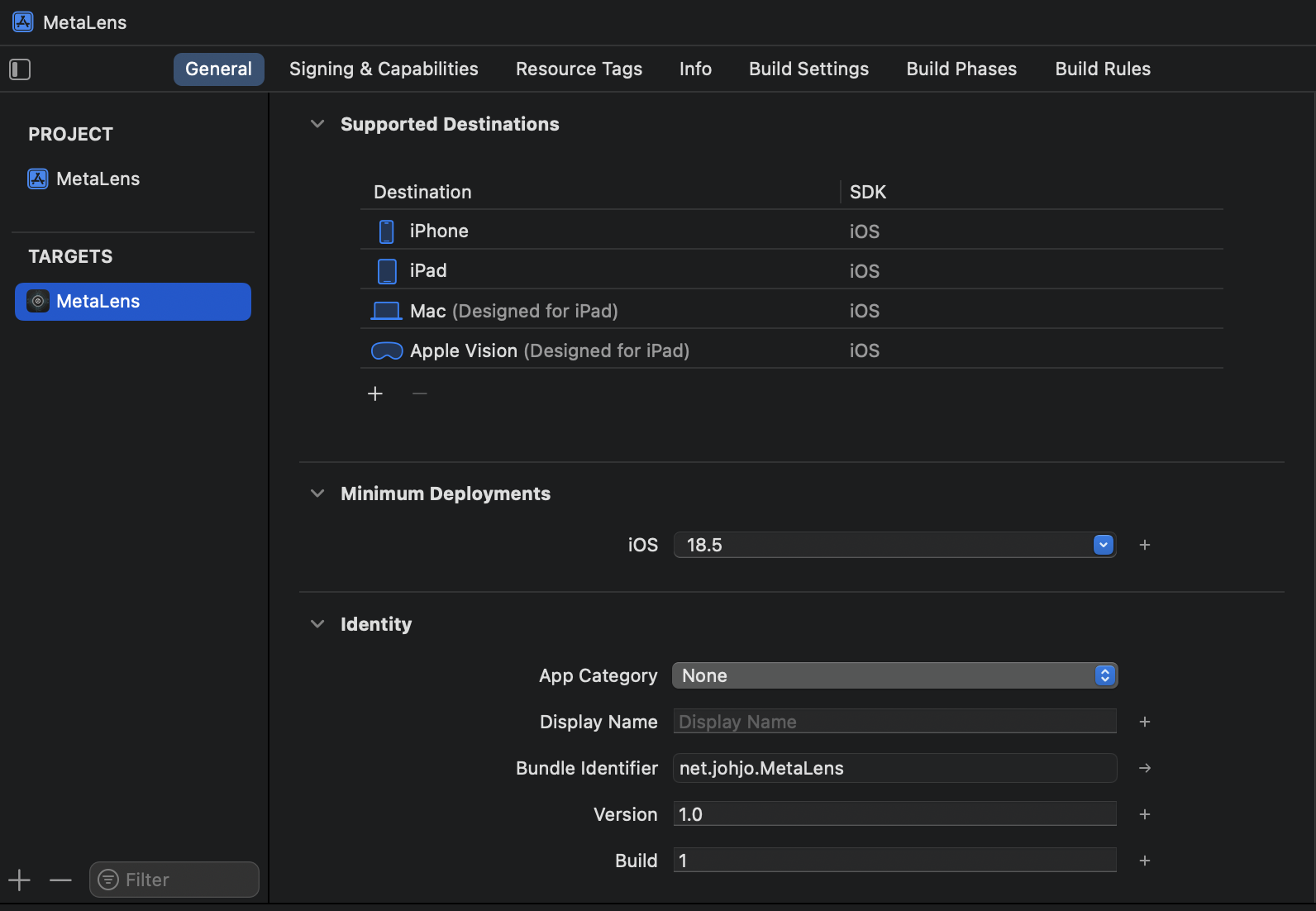
Task: Add a Build variant with plus
Action: click(x=1145, y=861)
